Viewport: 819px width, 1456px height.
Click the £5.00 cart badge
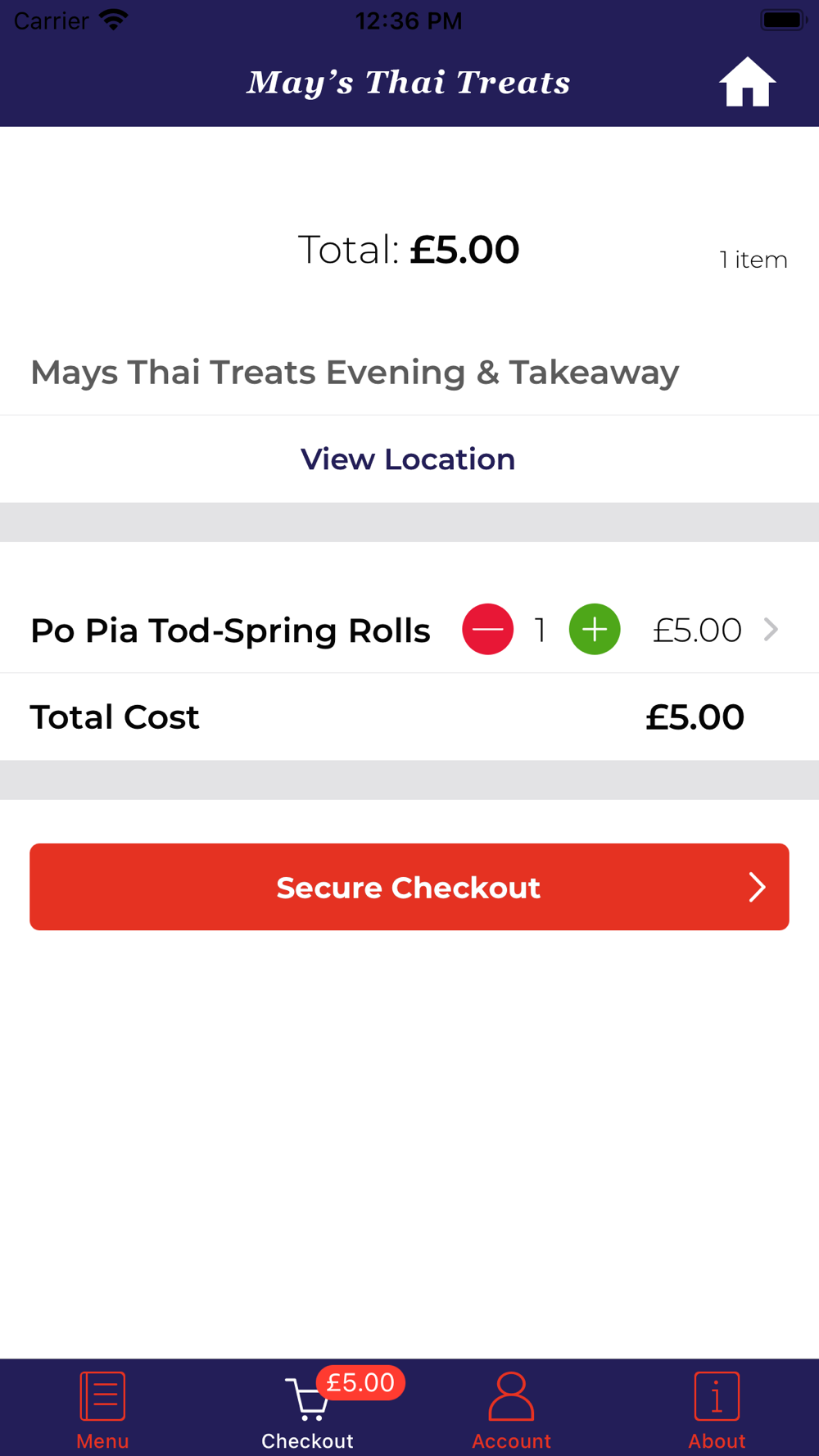coord(360,1382)
